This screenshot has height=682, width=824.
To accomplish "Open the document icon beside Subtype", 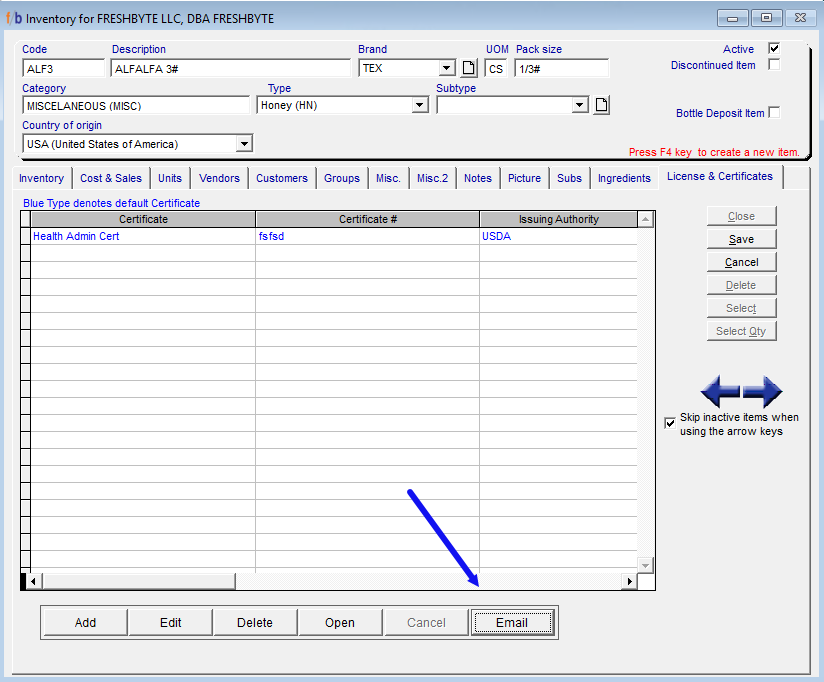I will (x=601, y=105).
